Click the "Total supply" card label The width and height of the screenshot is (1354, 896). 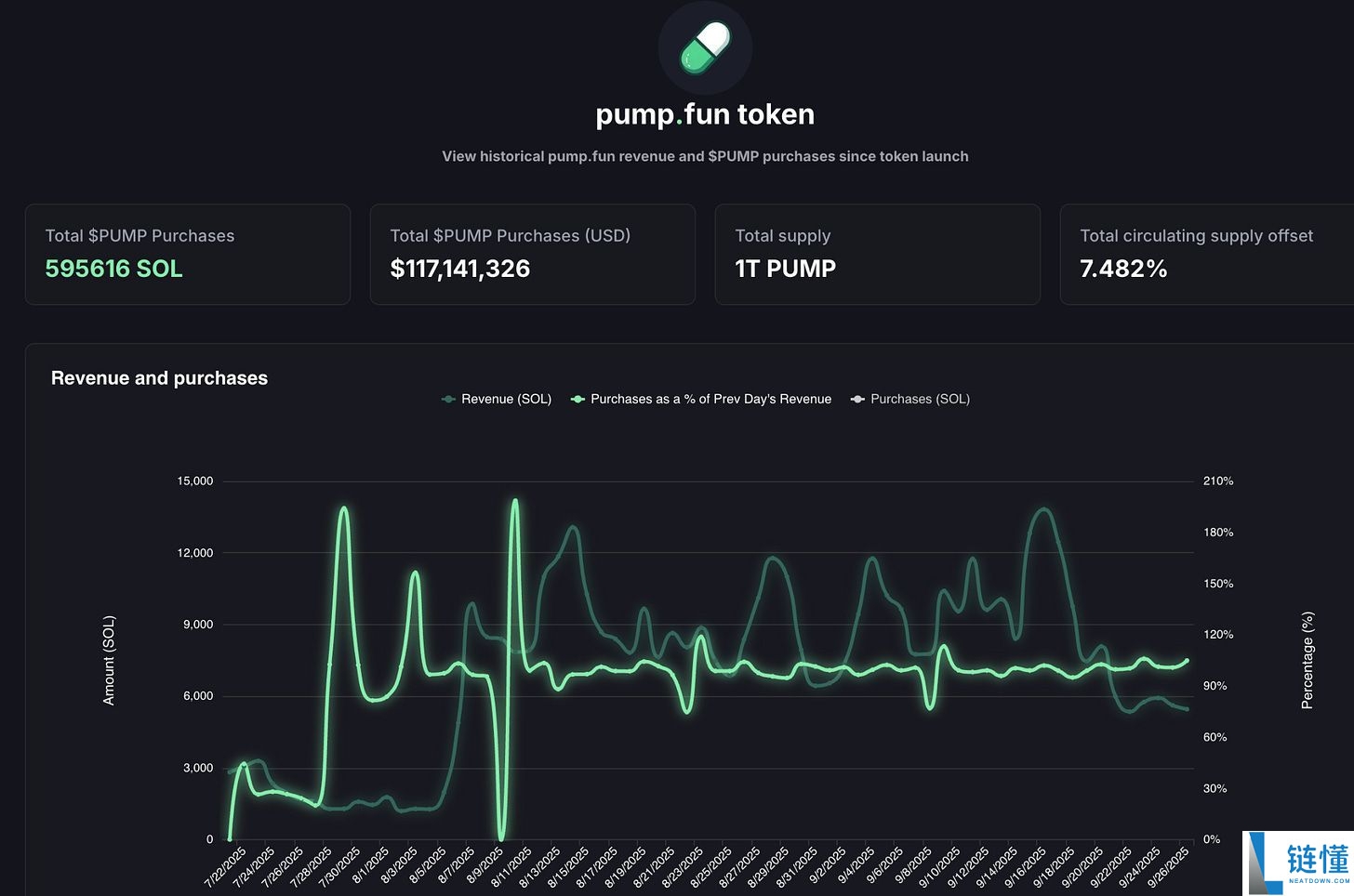coord(783,236)
